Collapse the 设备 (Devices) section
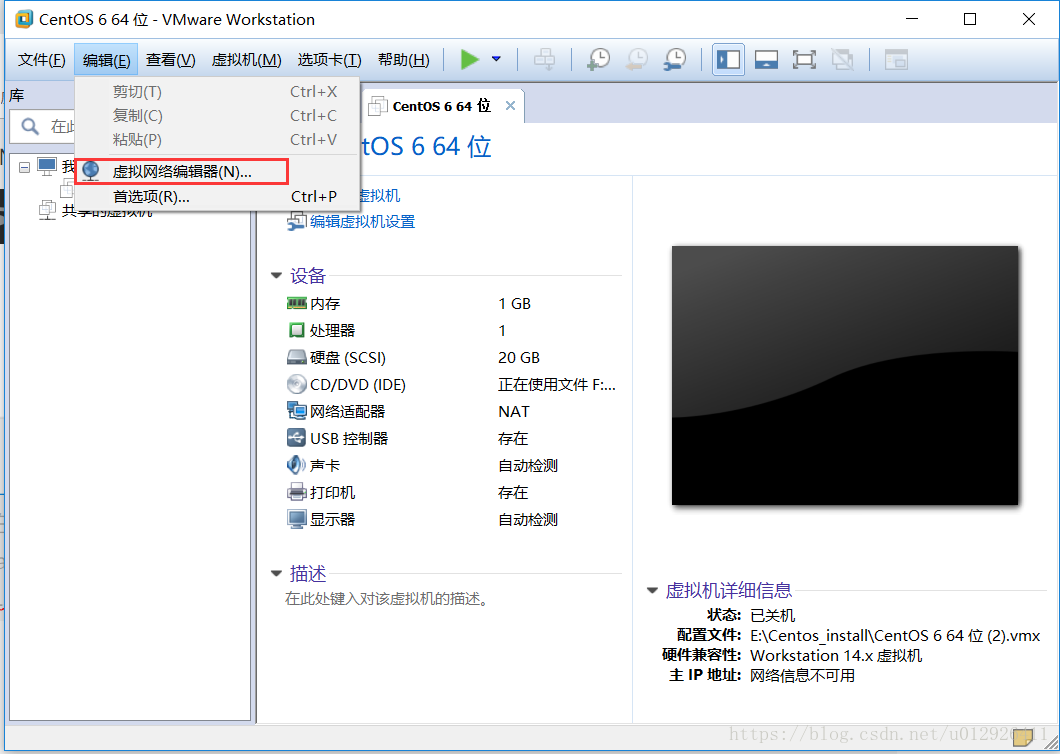 coord(276,275)
